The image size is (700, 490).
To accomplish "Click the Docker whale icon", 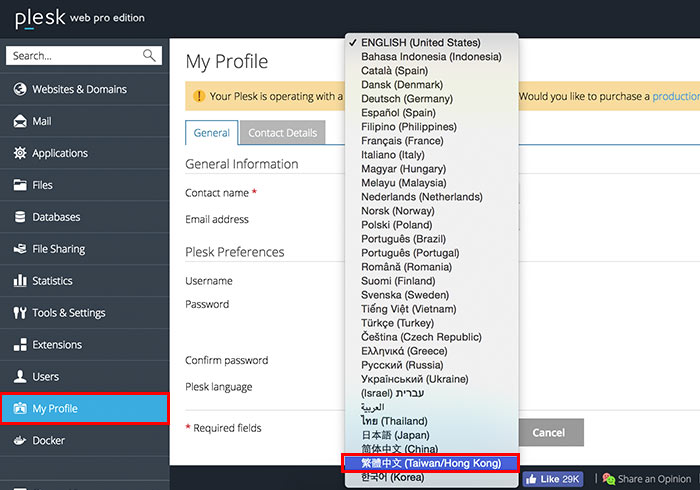I will click(20, 440).
